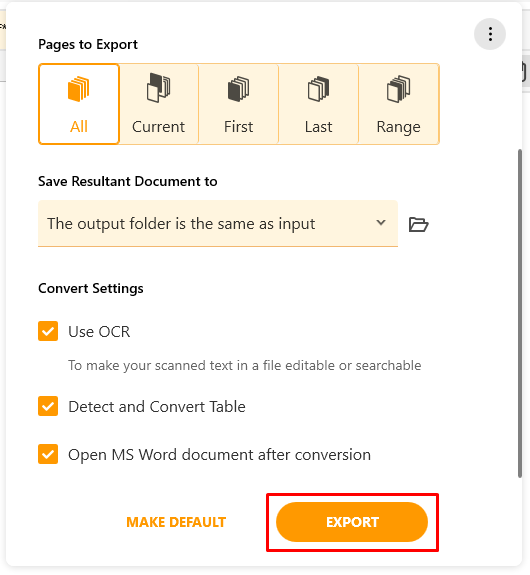
Task: Click "The output folder is the same as input" text
Action: pyautogui.click(x=181, y=224)
